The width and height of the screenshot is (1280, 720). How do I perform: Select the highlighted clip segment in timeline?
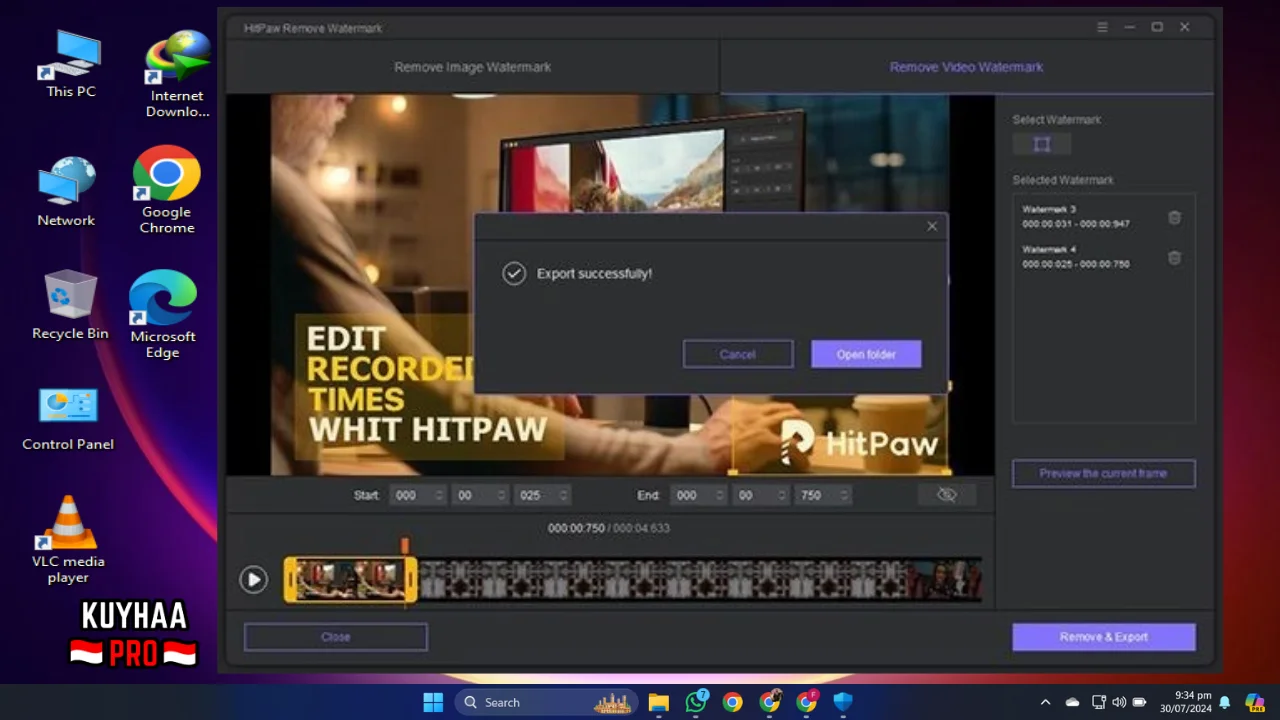point(351,580)
